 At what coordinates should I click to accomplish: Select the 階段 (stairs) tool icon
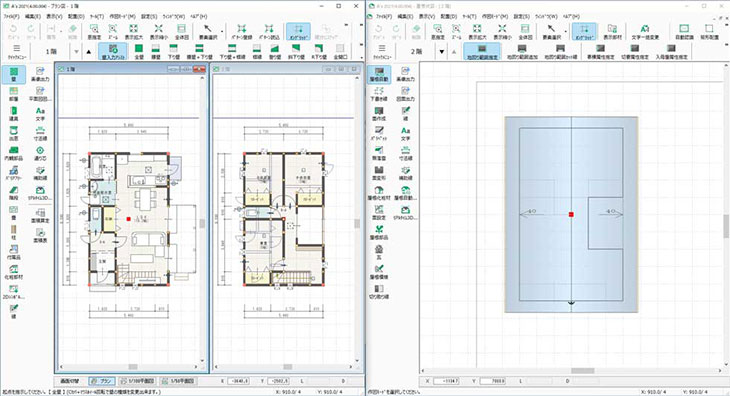(x=14, y=193)
